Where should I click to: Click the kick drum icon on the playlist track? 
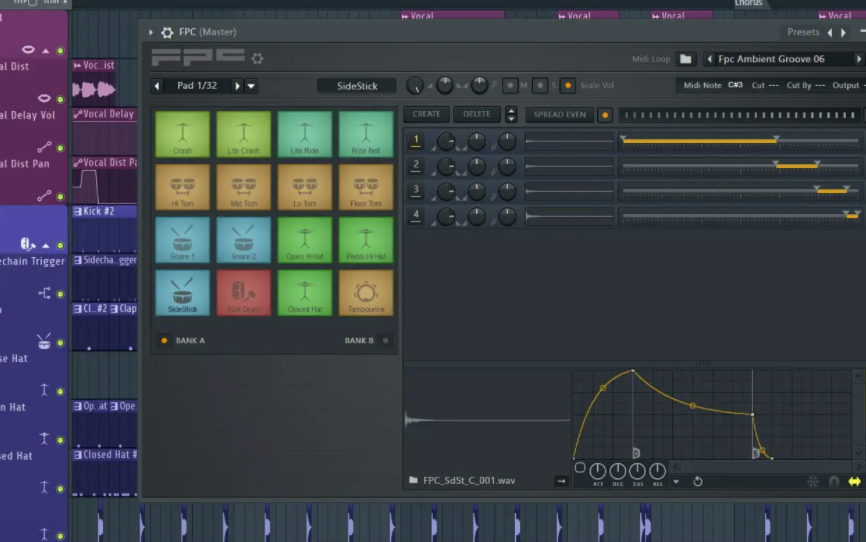(27, 244)
